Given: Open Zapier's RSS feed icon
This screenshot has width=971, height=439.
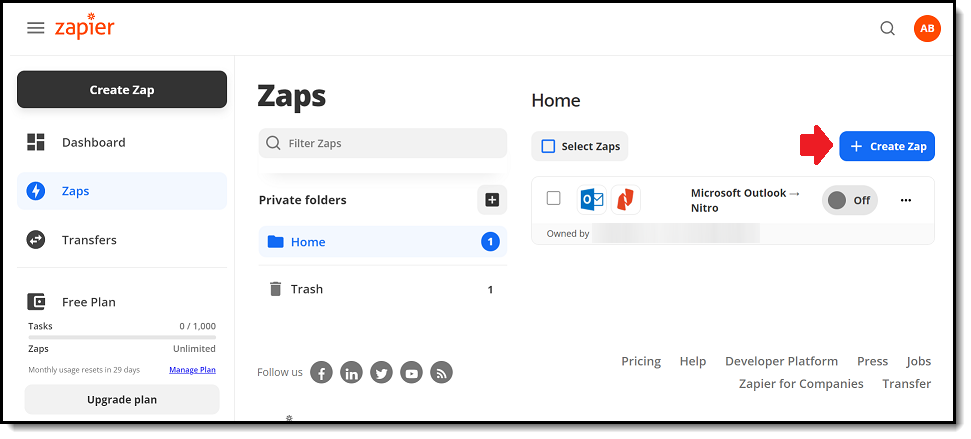Looking at the screenshot, I should 442,373.
